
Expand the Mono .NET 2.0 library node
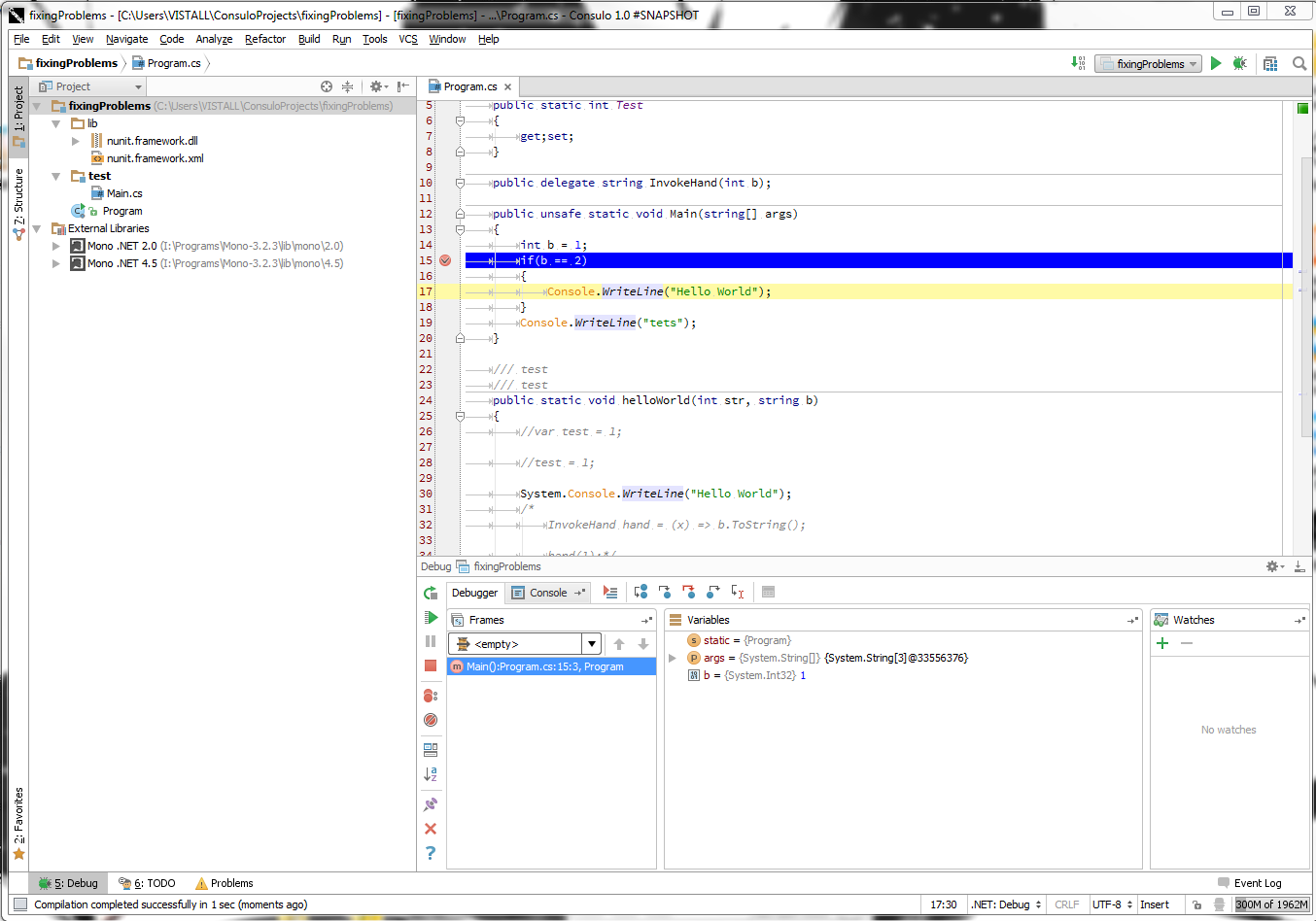coord(56,246)
